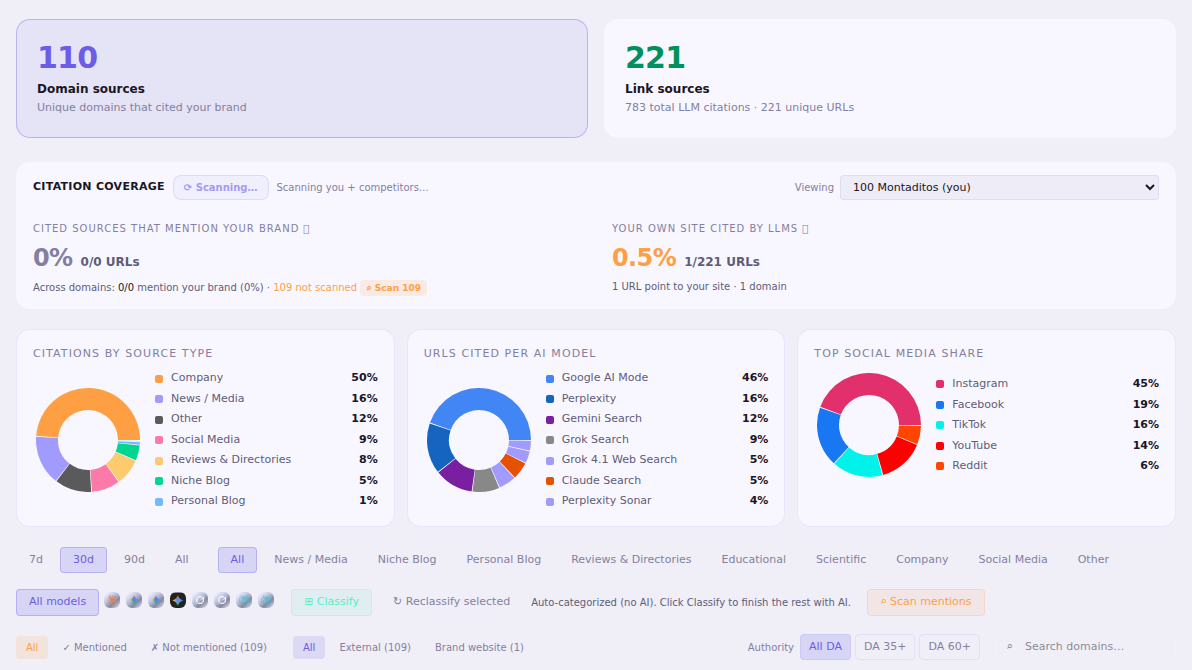The width and height of the screenshot is (1192, 670).
Task: Click Reclassify selected
Action: pos(451,602)
